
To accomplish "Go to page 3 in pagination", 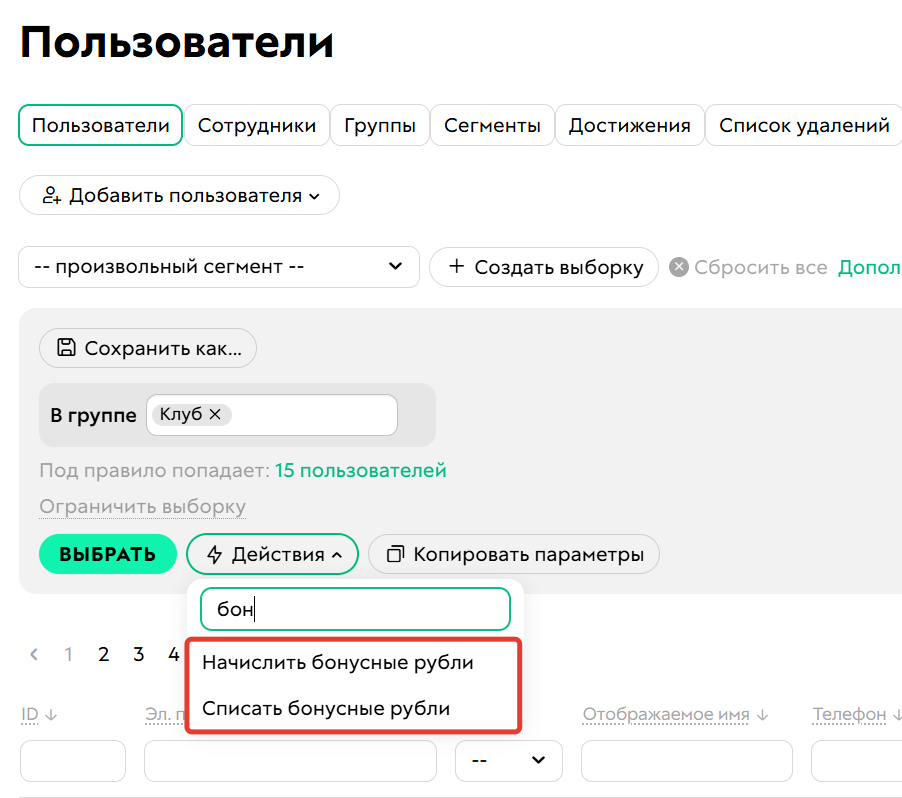I will pos(138,654).
